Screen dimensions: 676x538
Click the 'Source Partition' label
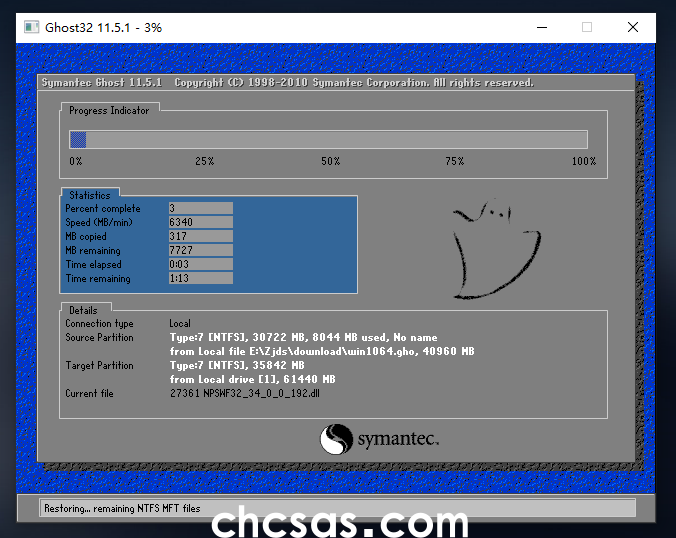[99, 338]
